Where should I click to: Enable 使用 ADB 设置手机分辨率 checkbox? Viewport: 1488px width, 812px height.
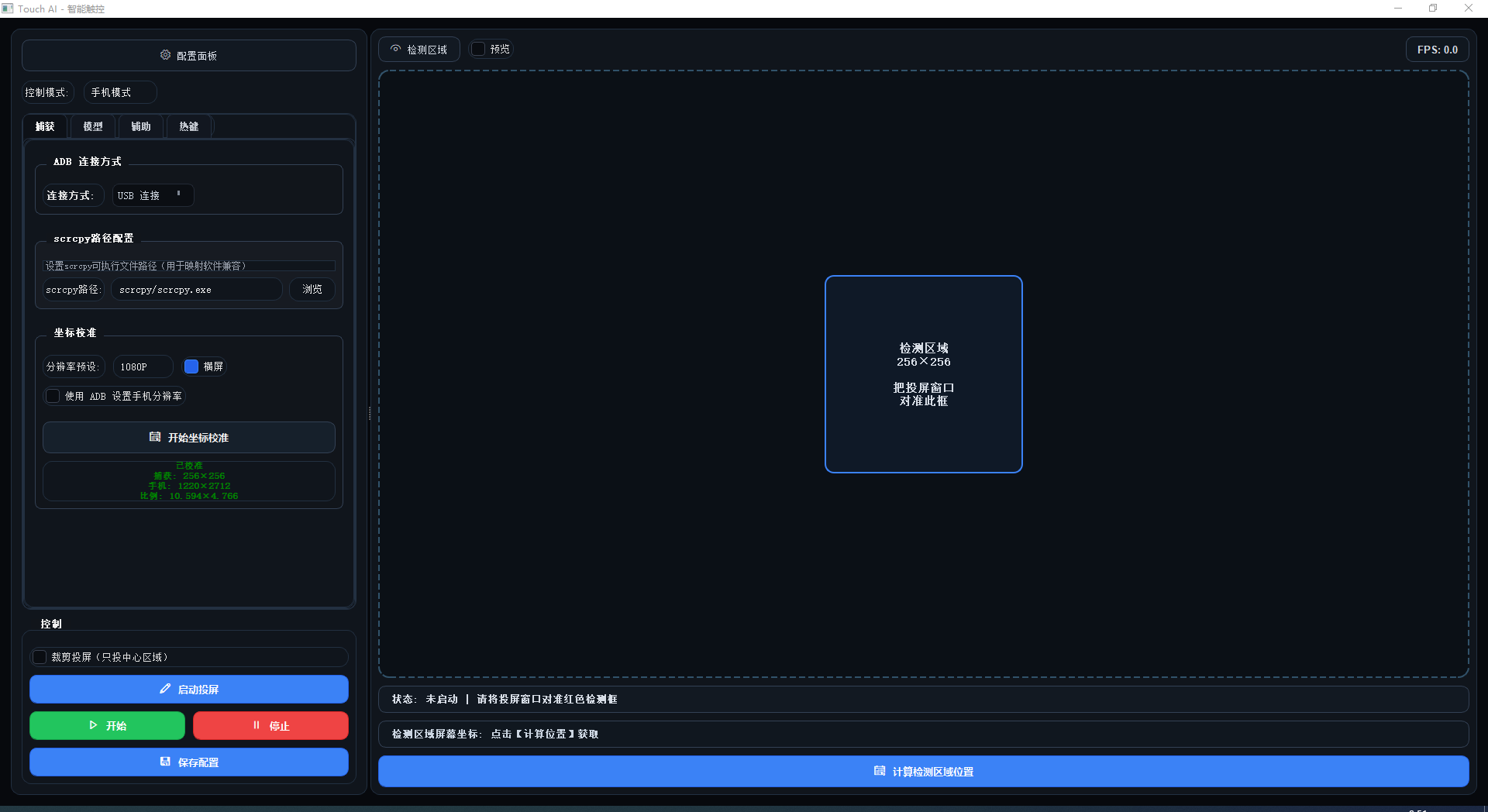(53, 396)
